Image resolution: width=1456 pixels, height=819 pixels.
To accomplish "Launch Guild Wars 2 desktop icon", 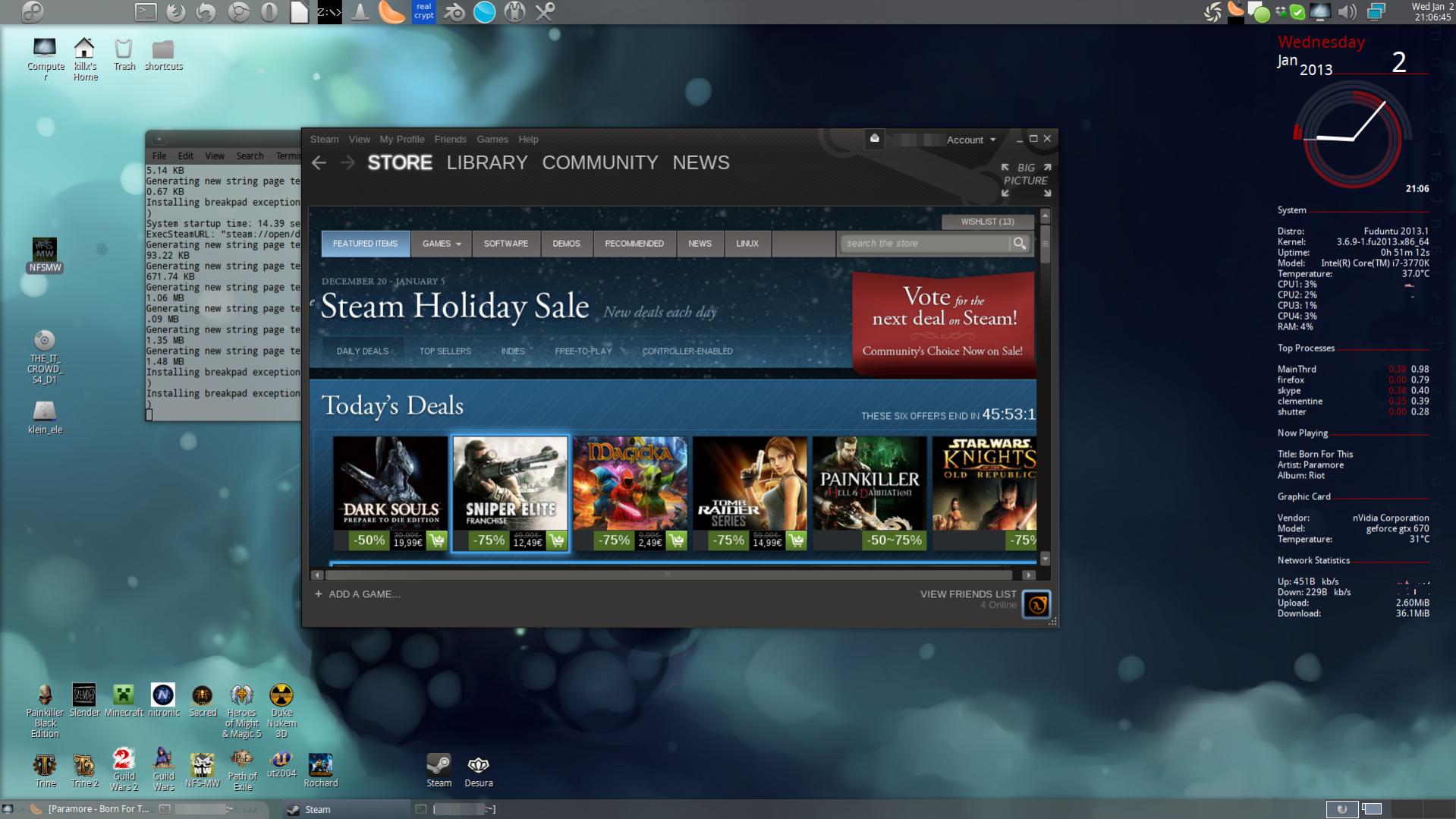I will (x=124, y=770).
